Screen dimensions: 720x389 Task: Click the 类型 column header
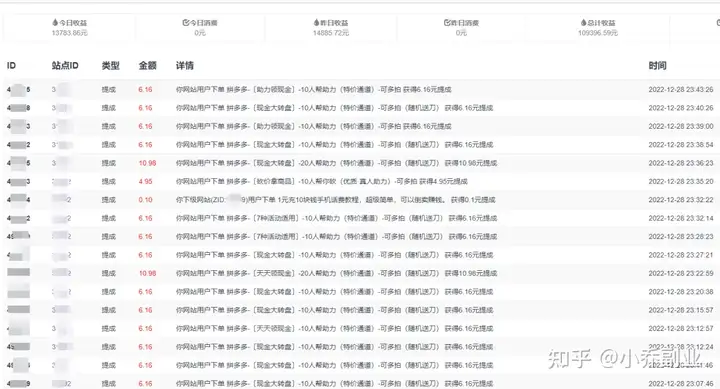click(x=111, y=65)
